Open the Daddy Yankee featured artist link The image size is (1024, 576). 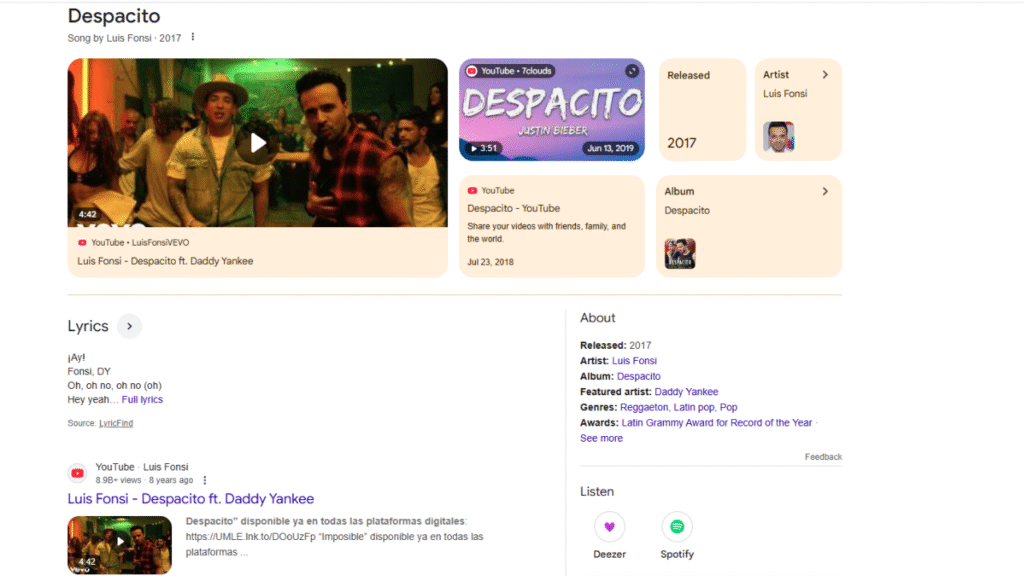(x=686, y=392)
